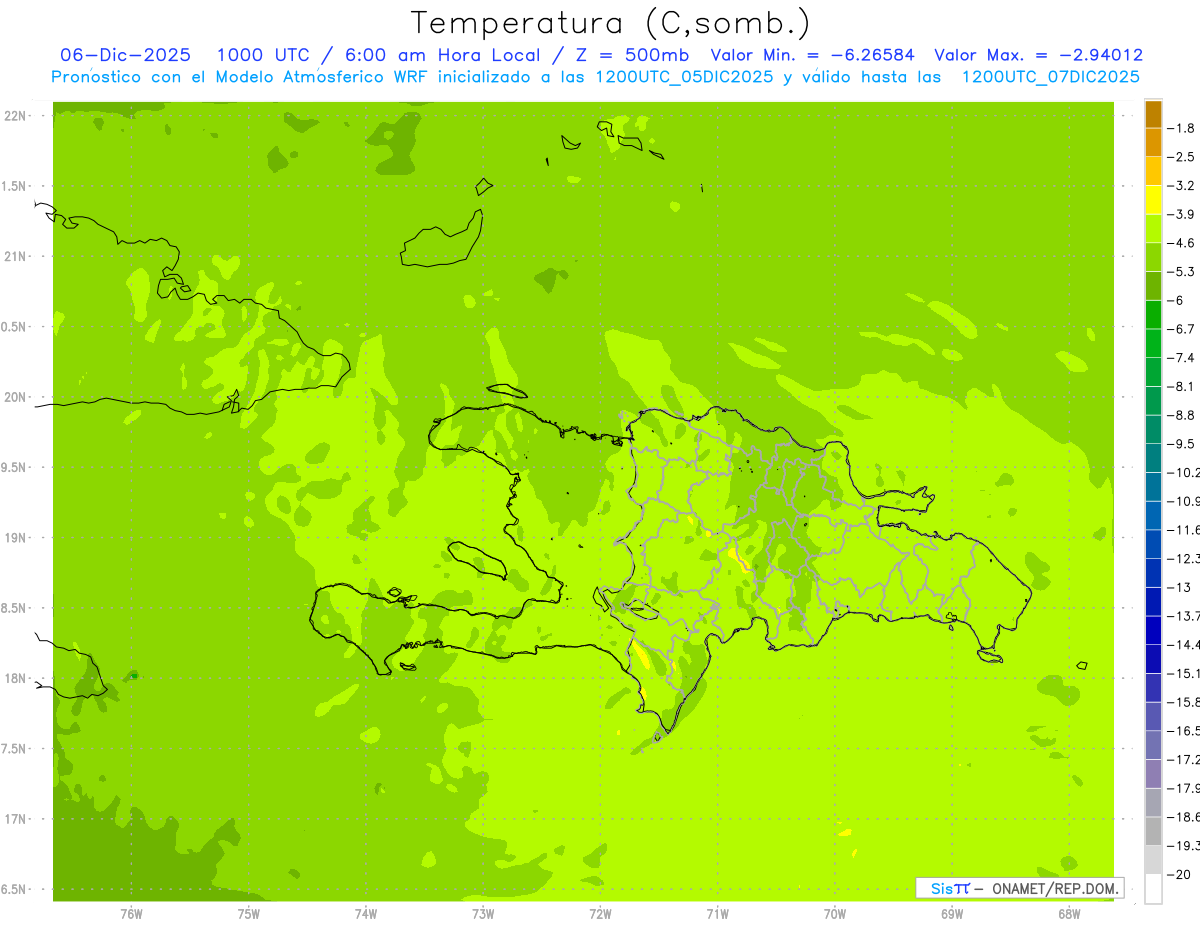Pick the teal-green swatch between -8.1 and -8.8
Screen dimensions: 1200x927
[x=1153, y=401]
